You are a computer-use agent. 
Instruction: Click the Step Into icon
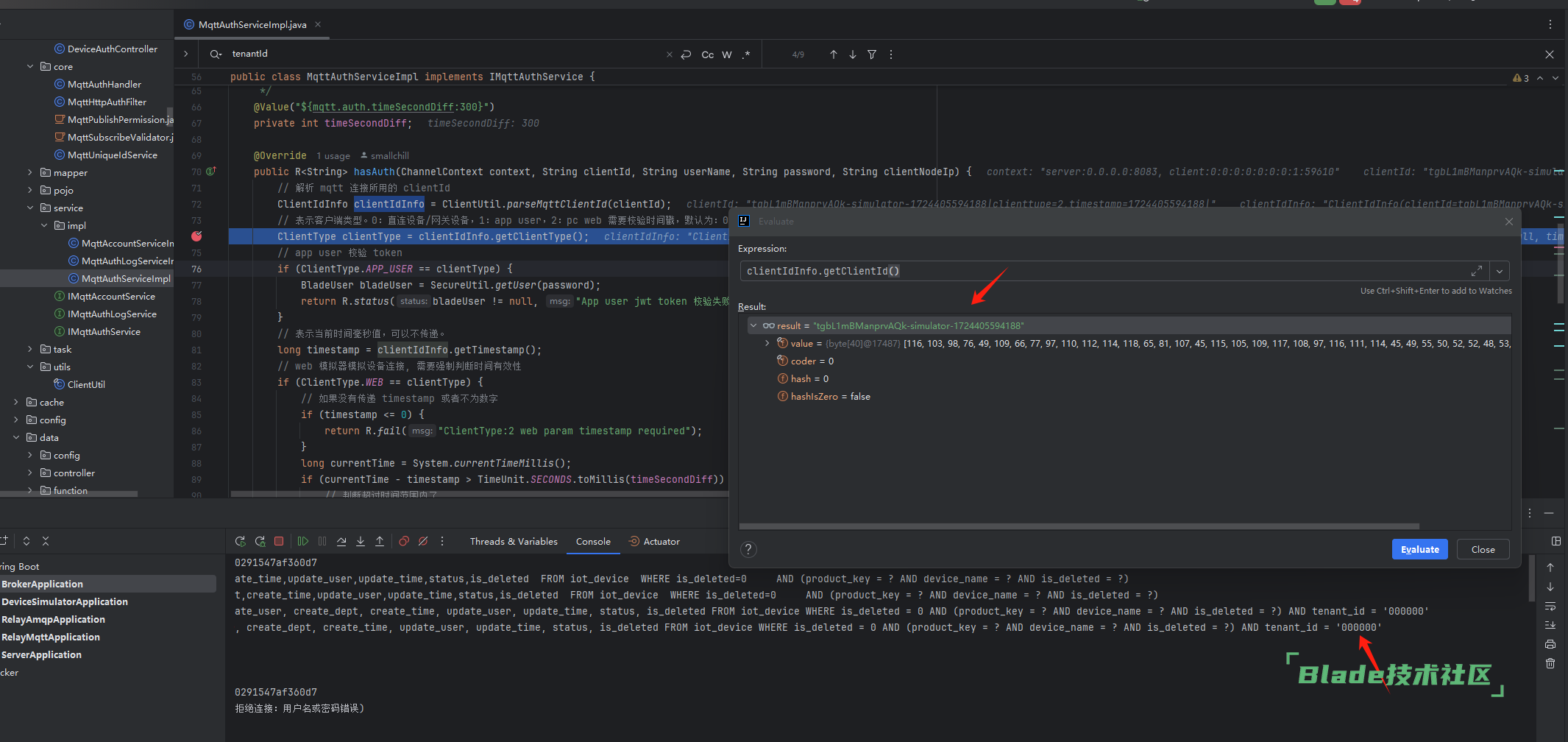pyautogui.click(x=361, y=541)
